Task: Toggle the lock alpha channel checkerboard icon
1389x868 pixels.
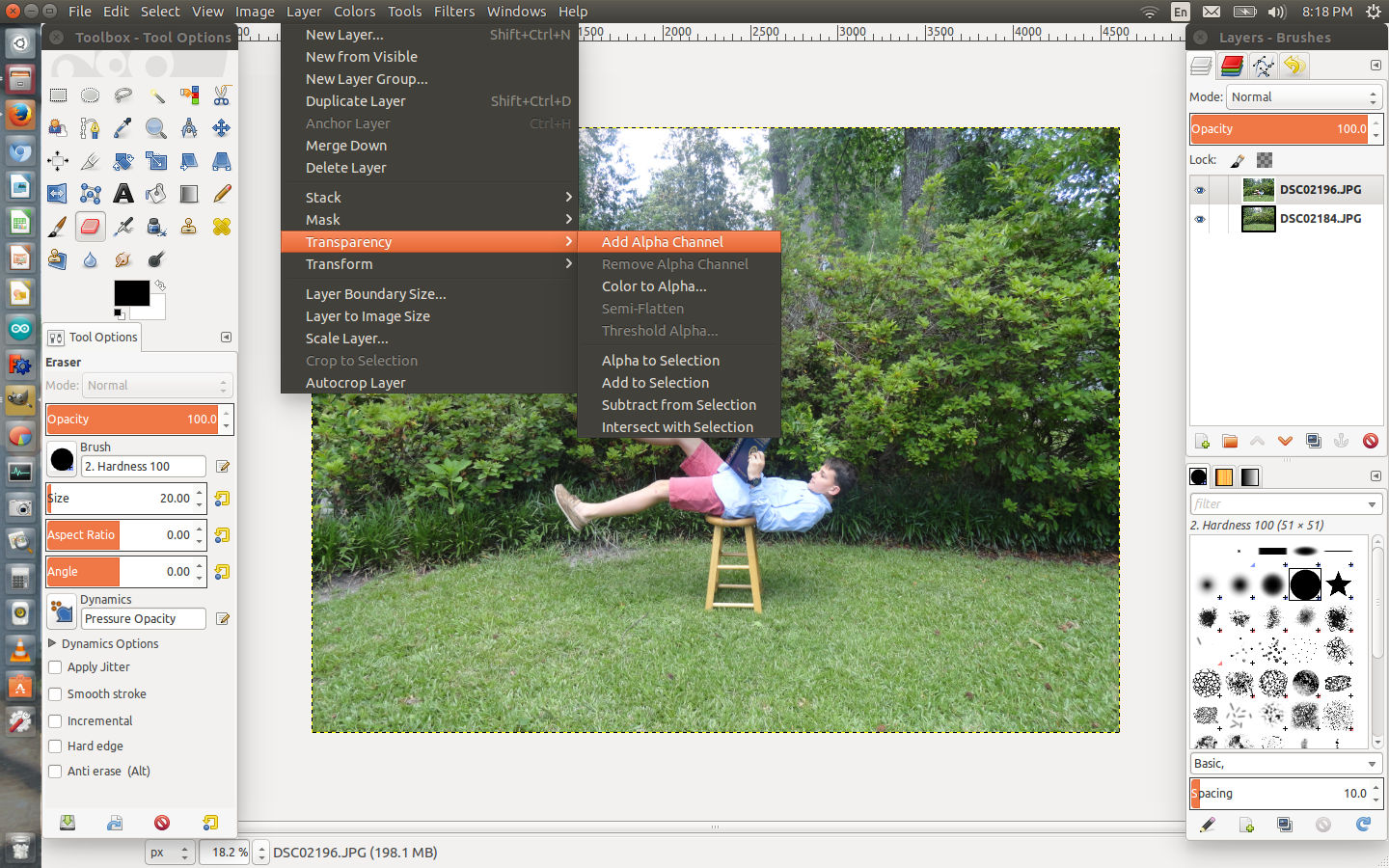Action: 1265,160
